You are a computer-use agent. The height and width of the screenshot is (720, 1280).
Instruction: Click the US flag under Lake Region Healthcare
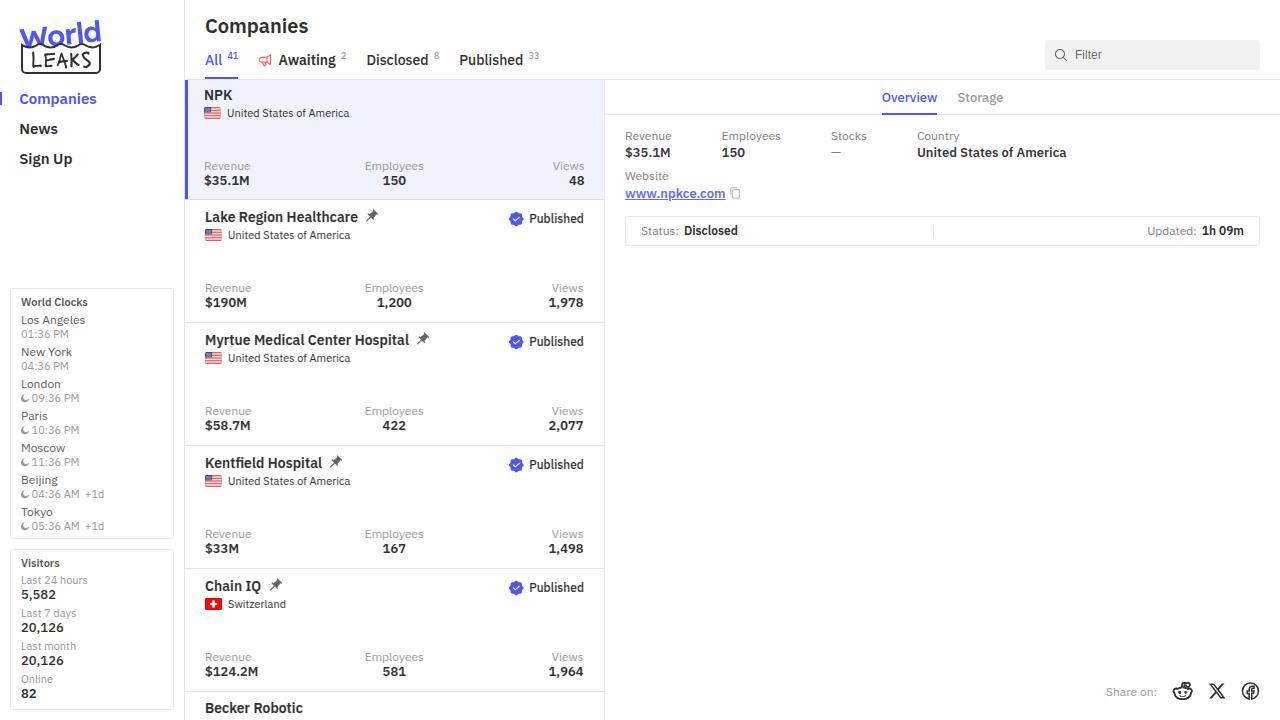[213, 236]
